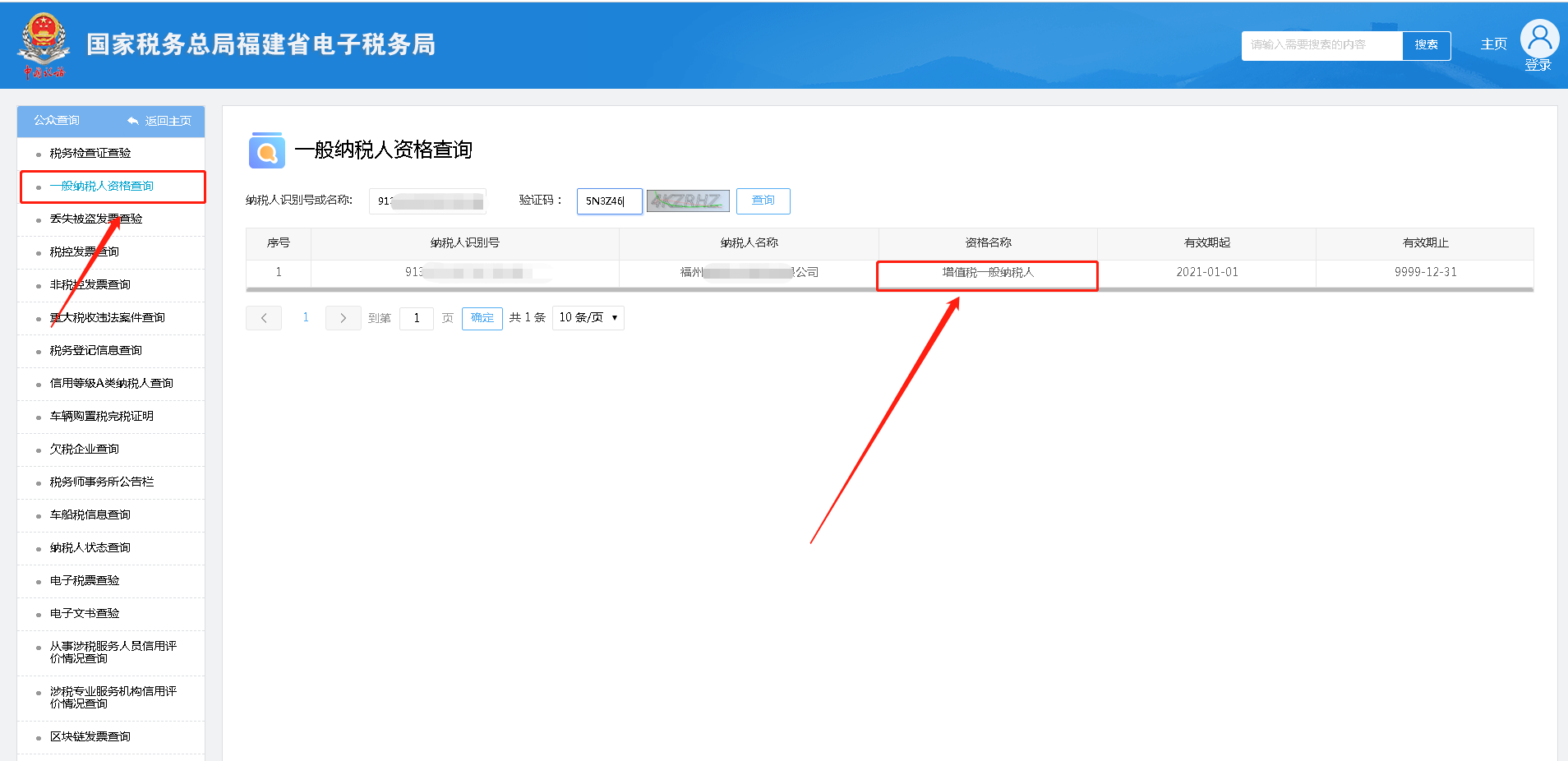1568x761 pixels.
Task: Focus the 验证码 captcha input field
Action: (609, 201)
